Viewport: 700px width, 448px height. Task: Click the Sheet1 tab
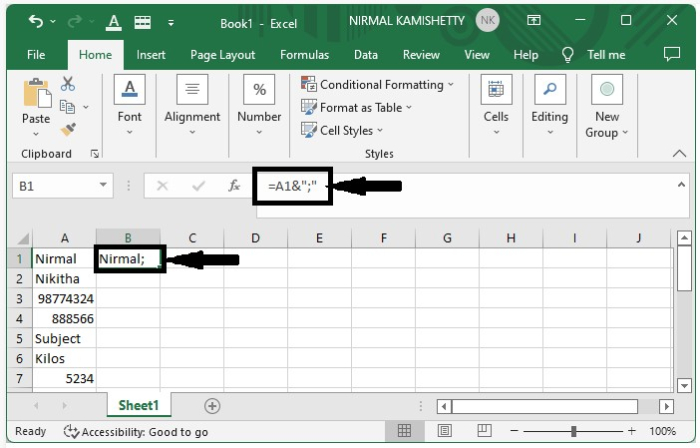[x=138, y=405]
